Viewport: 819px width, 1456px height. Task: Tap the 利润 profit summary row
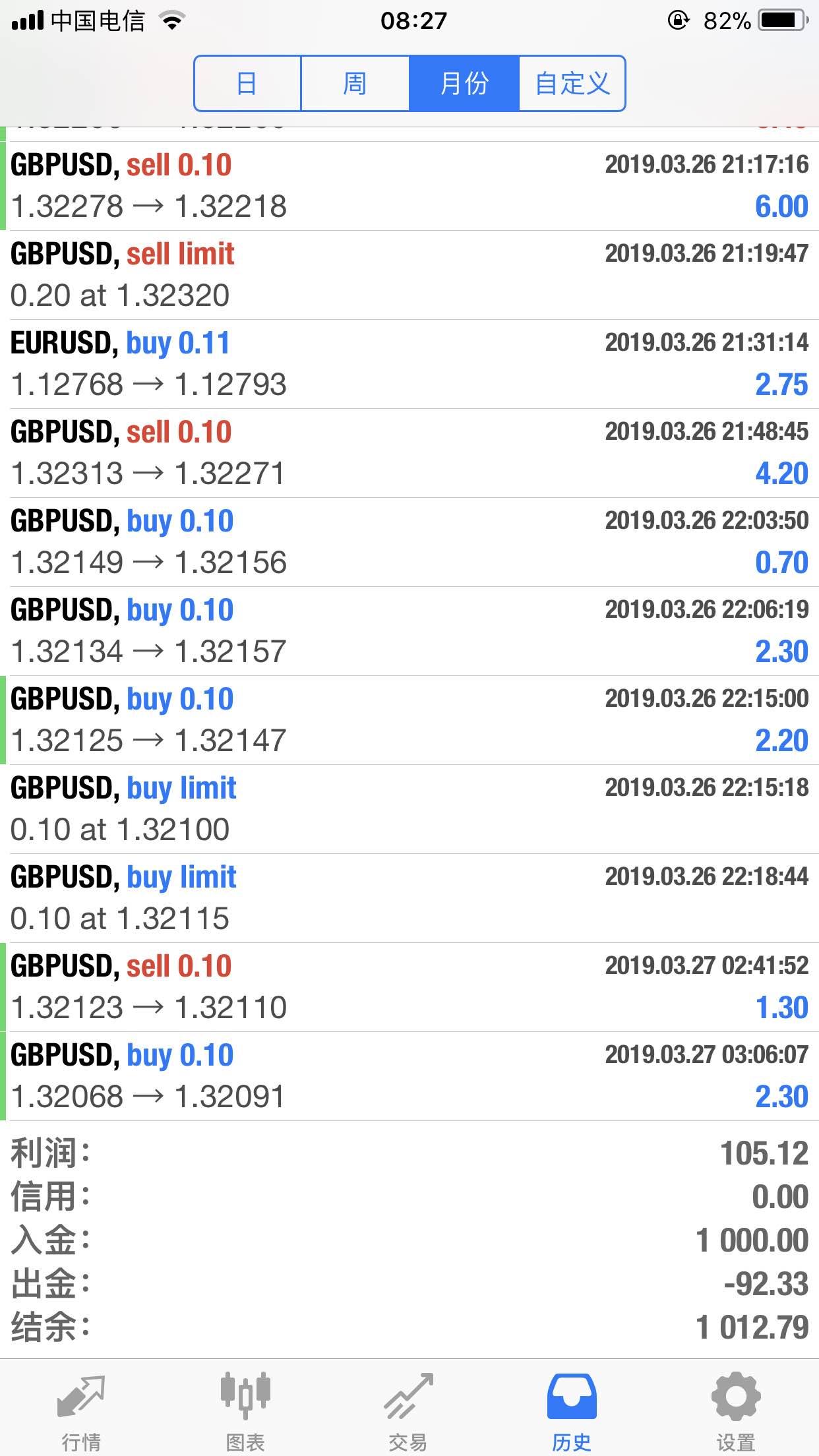point(409,1153)
